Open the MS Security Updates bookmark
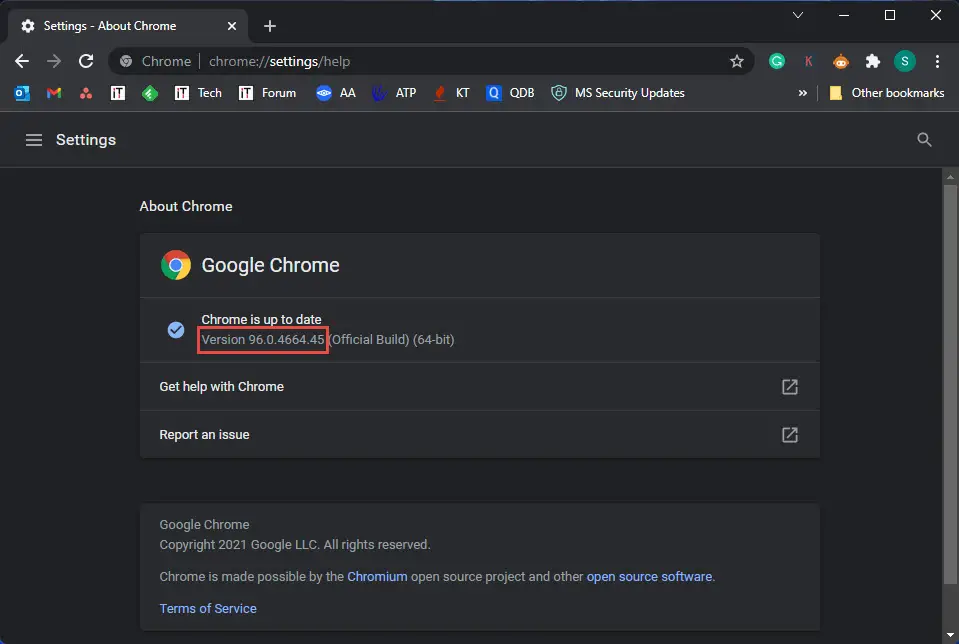Image resolution: width=959 pixels, height=644 pixels. point(618,93)
